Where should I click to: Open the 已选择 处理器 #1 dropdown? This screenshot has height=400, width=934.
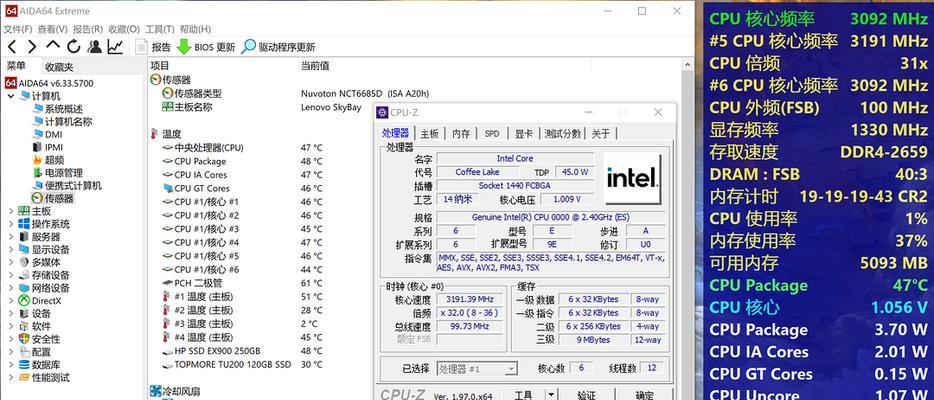[477, 369]
